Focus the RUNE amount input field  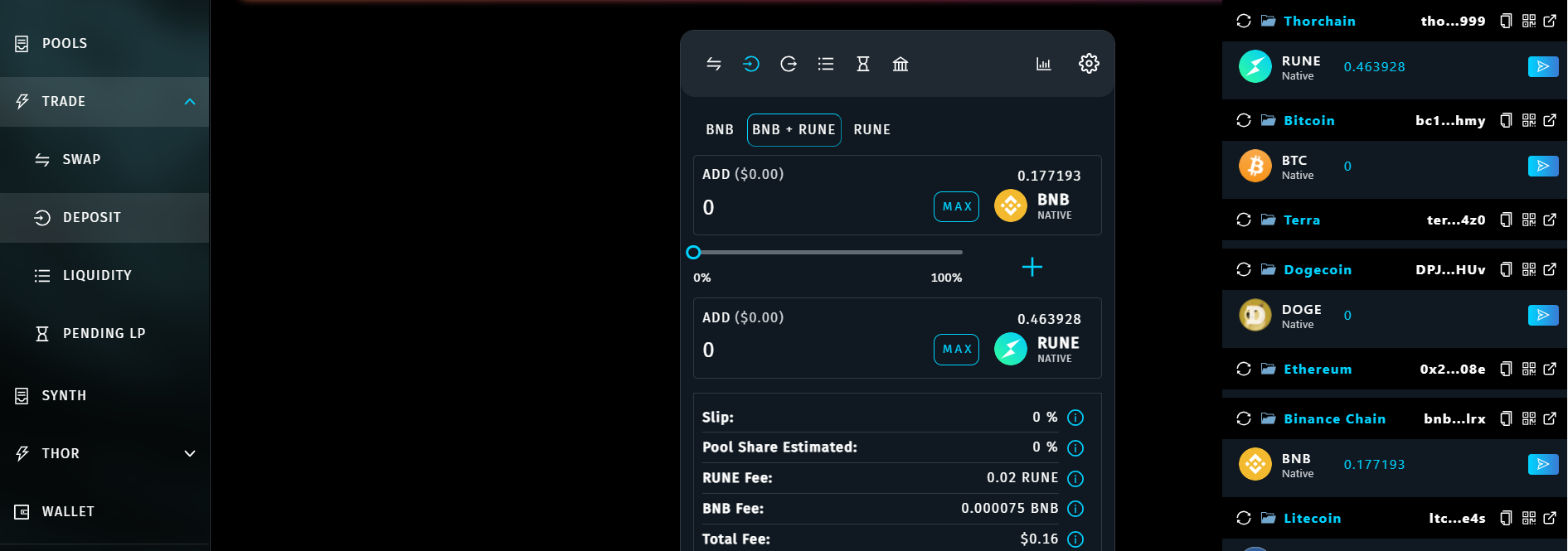(x=813, y=350)
